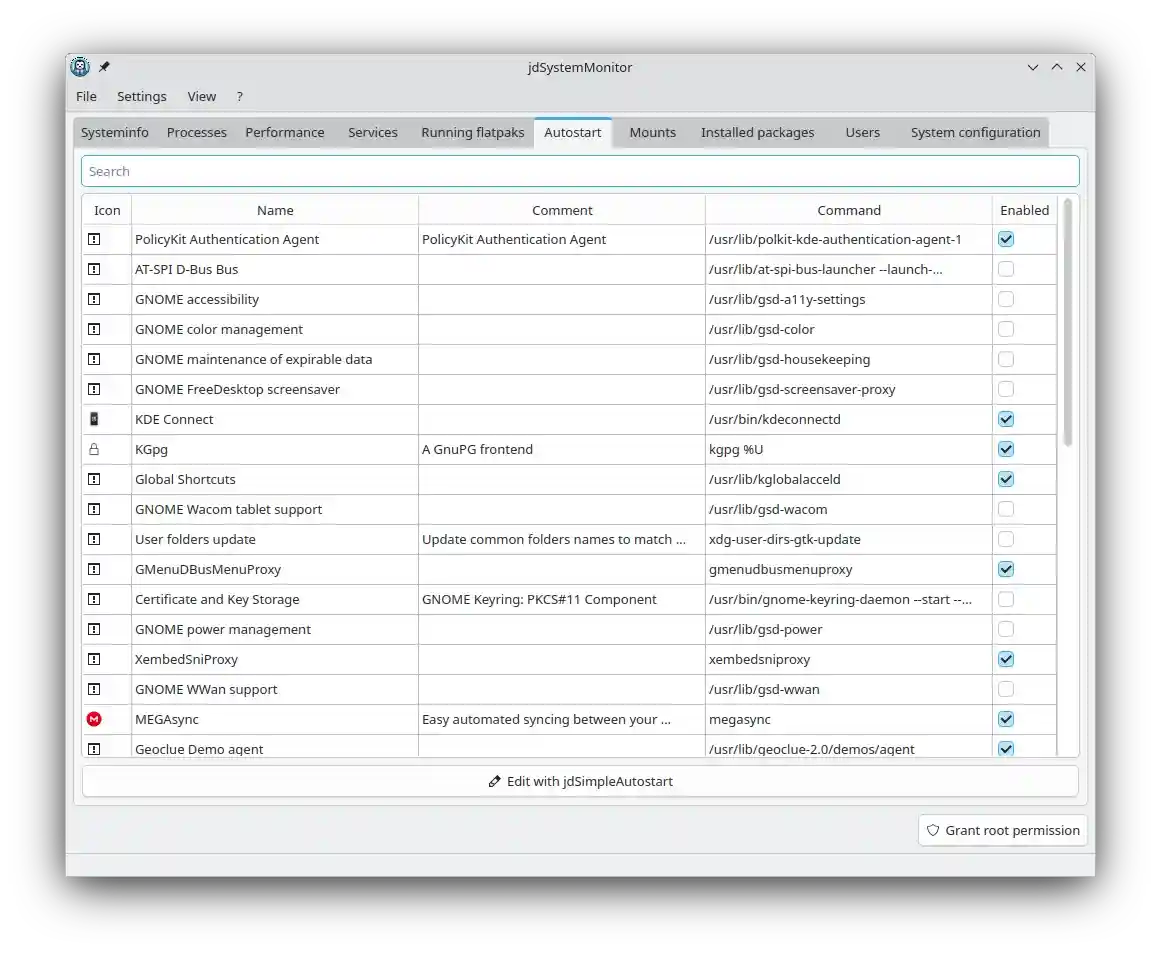Click the icon of the GNOME maintenance of expirable data row
This screenshot has height=954, width=1161.
click(x=94, y=359)
